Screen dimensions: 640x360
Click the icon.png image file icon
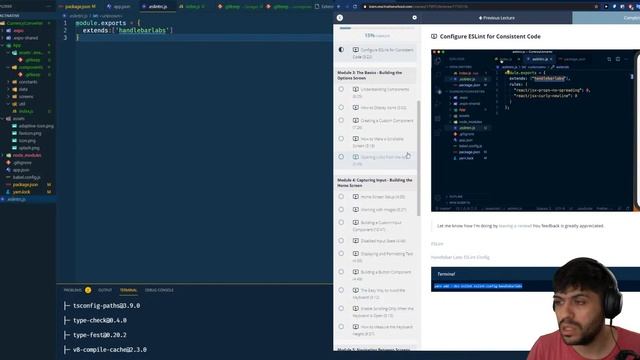[15, 140]
